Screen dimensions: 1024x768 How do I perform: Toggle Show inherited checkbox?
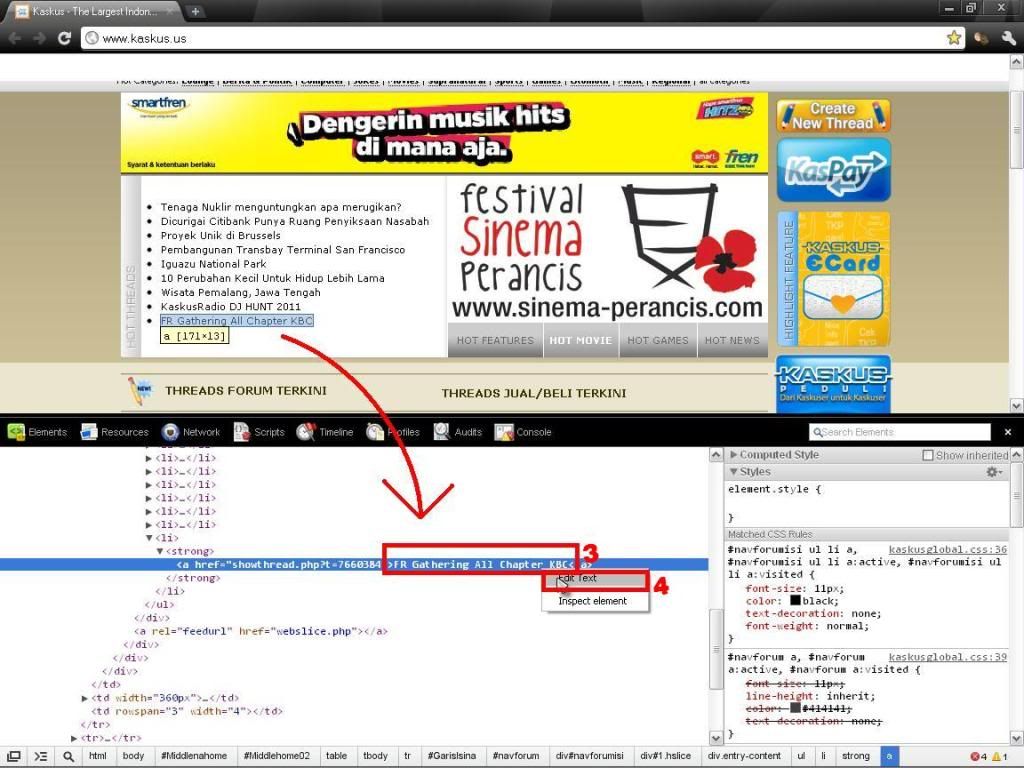927,455
